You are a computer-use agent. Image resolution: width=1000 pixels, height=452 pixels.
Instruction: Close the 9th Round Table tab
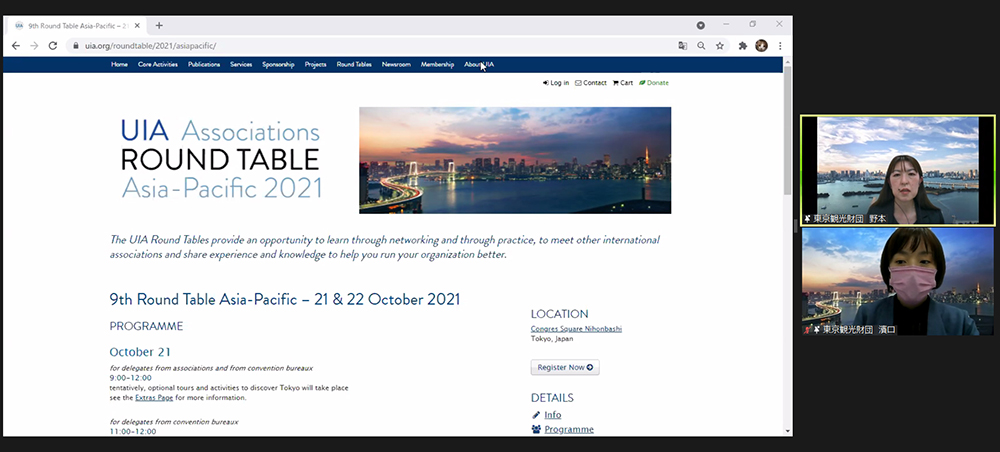click(137, 26)
